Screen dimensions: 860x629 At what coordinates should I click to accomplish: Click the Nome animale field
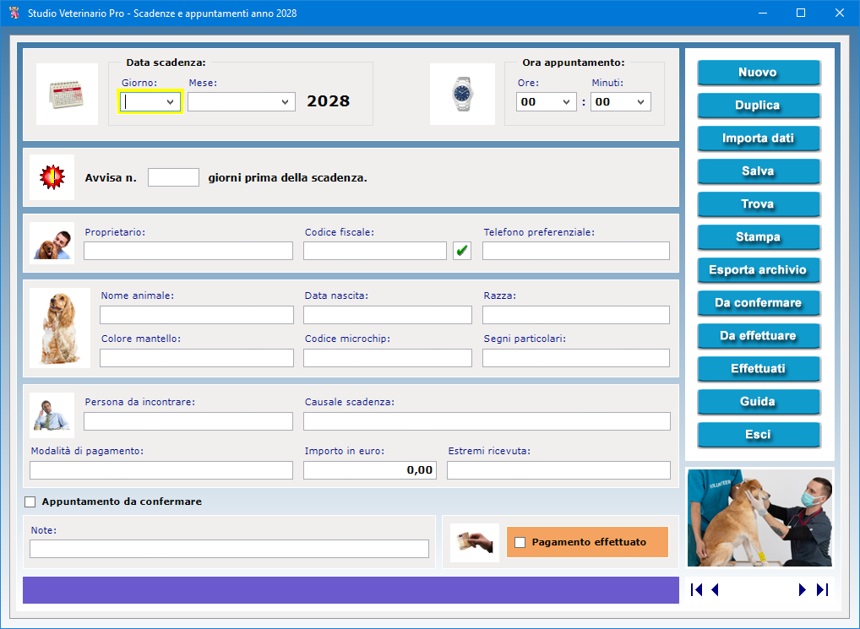(x=197, y=315)
